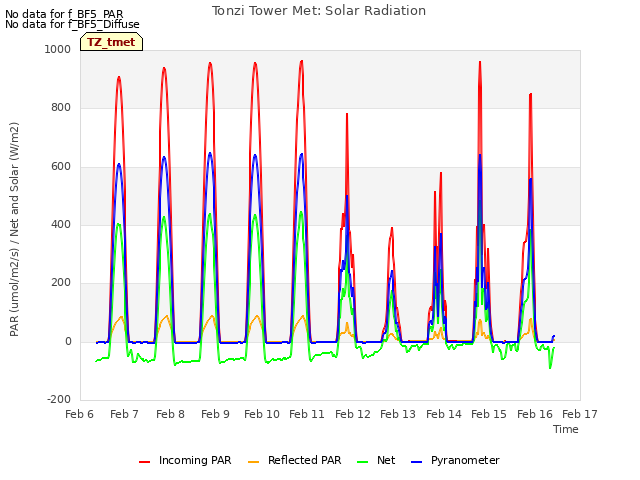This screenshot has height=480, width=640.
Task: Click the chart title Tonzi Tower Met: Solar Radiation
Action: pyautogui.click(x=319, y=11)
